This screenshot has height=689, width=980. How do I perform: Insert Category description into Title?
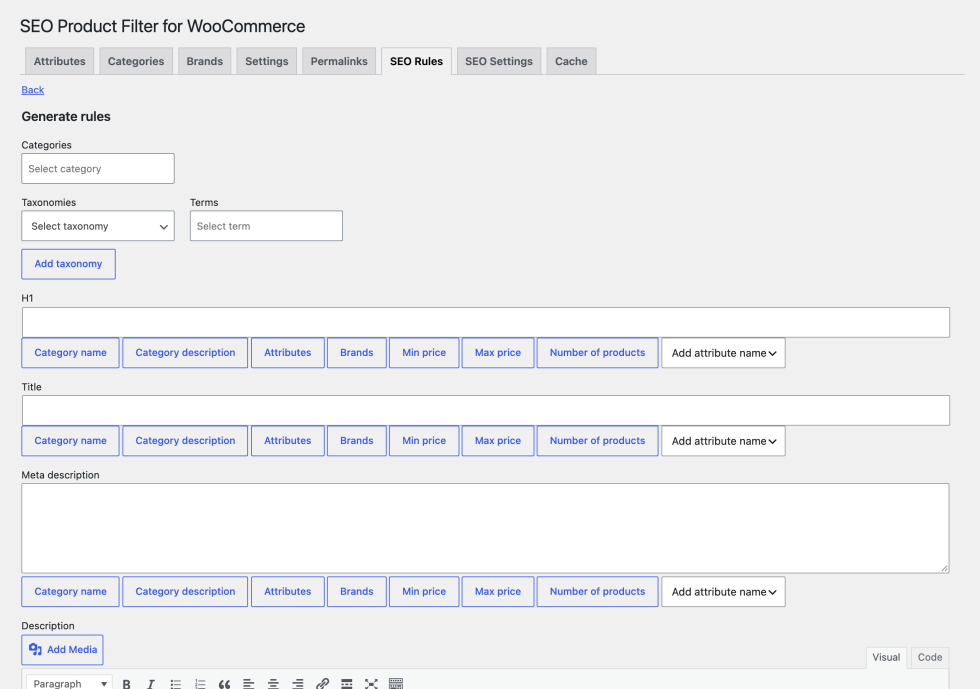[x=185, y=441]
